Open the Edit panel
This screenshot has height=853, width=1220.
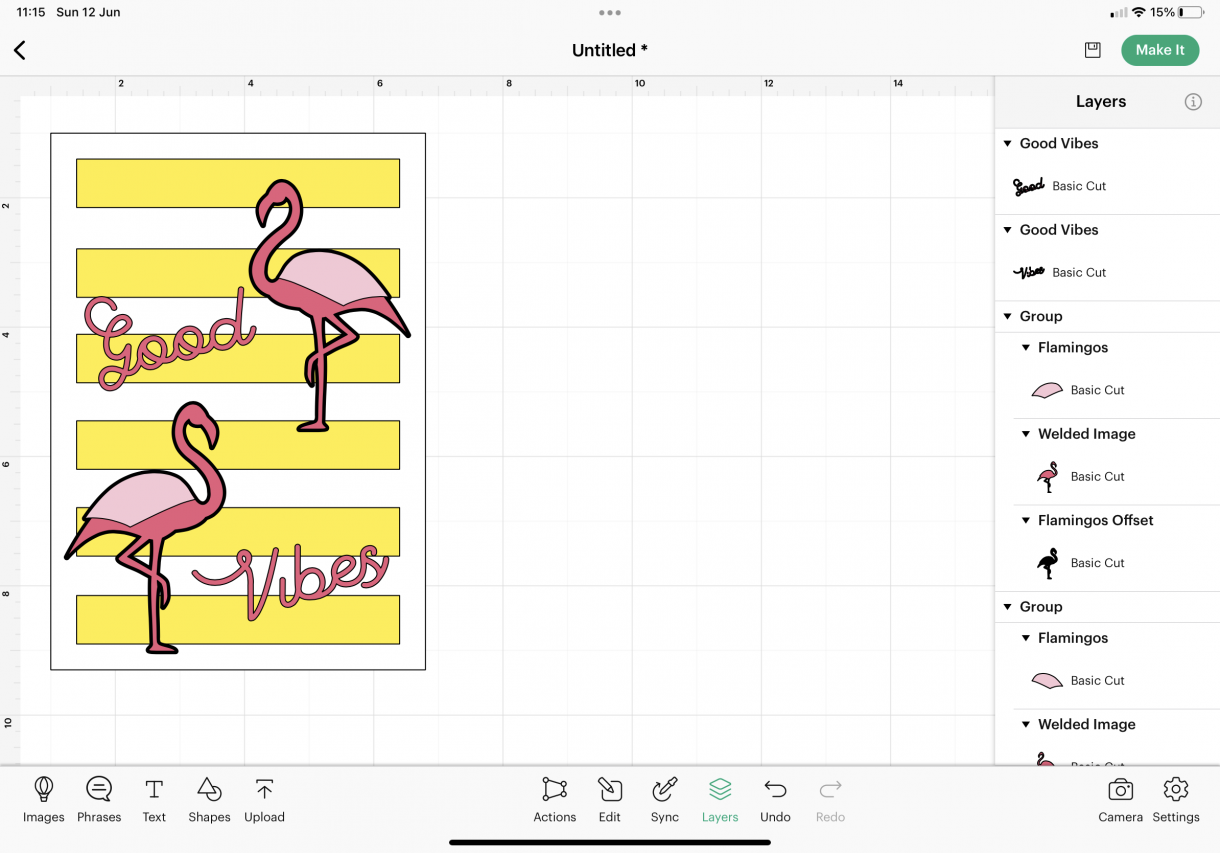[610, 799]
